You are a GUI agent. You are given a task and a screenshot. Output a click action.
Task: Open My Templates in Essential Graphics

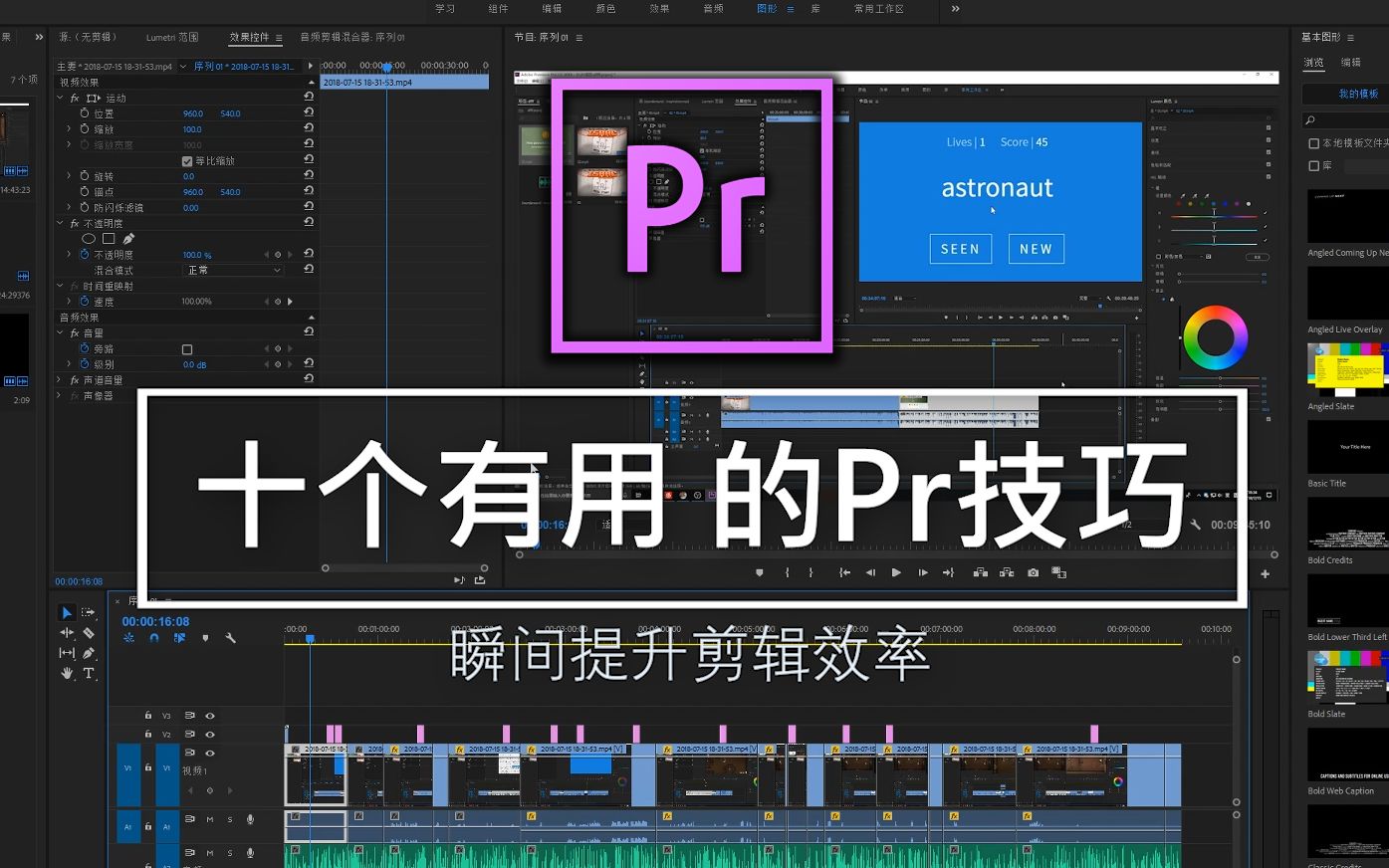pyautogui.click(x=1358, y=94)
